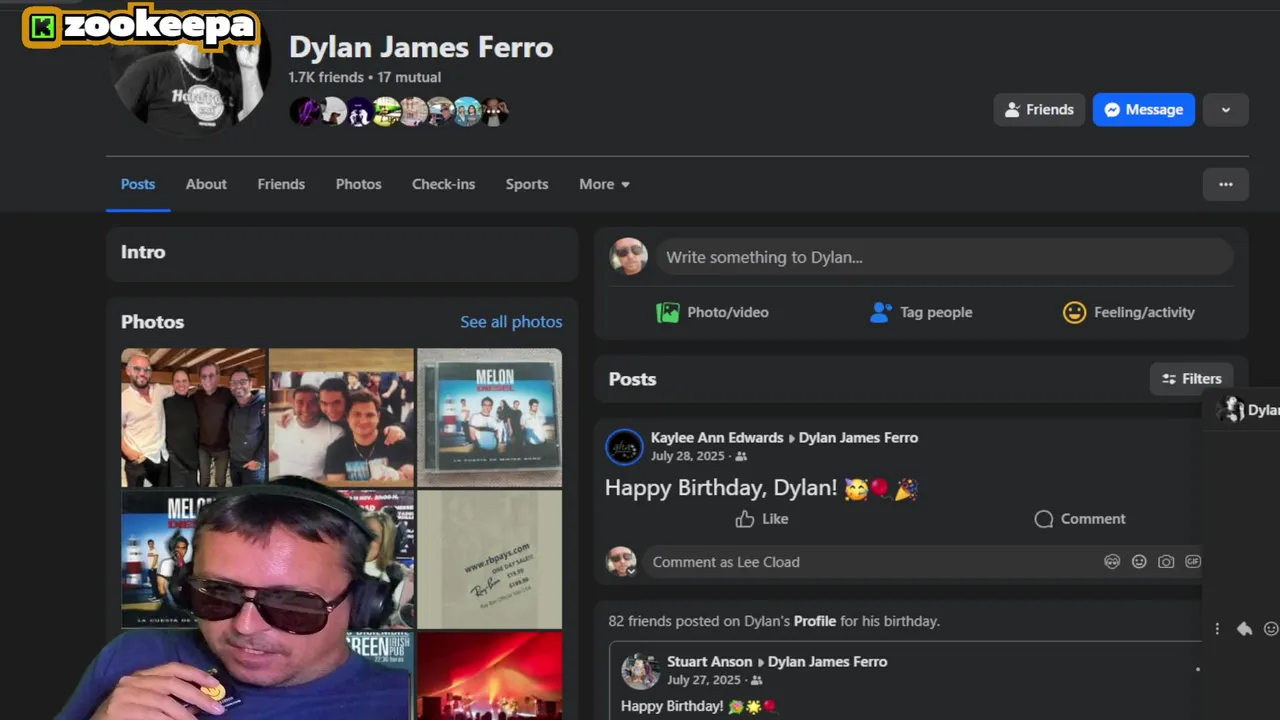Image resolution: width=1280 pixels, height=720 pixels.
Task: Open audience icon on Stuart's post
Action: click(x=757, y=680)
